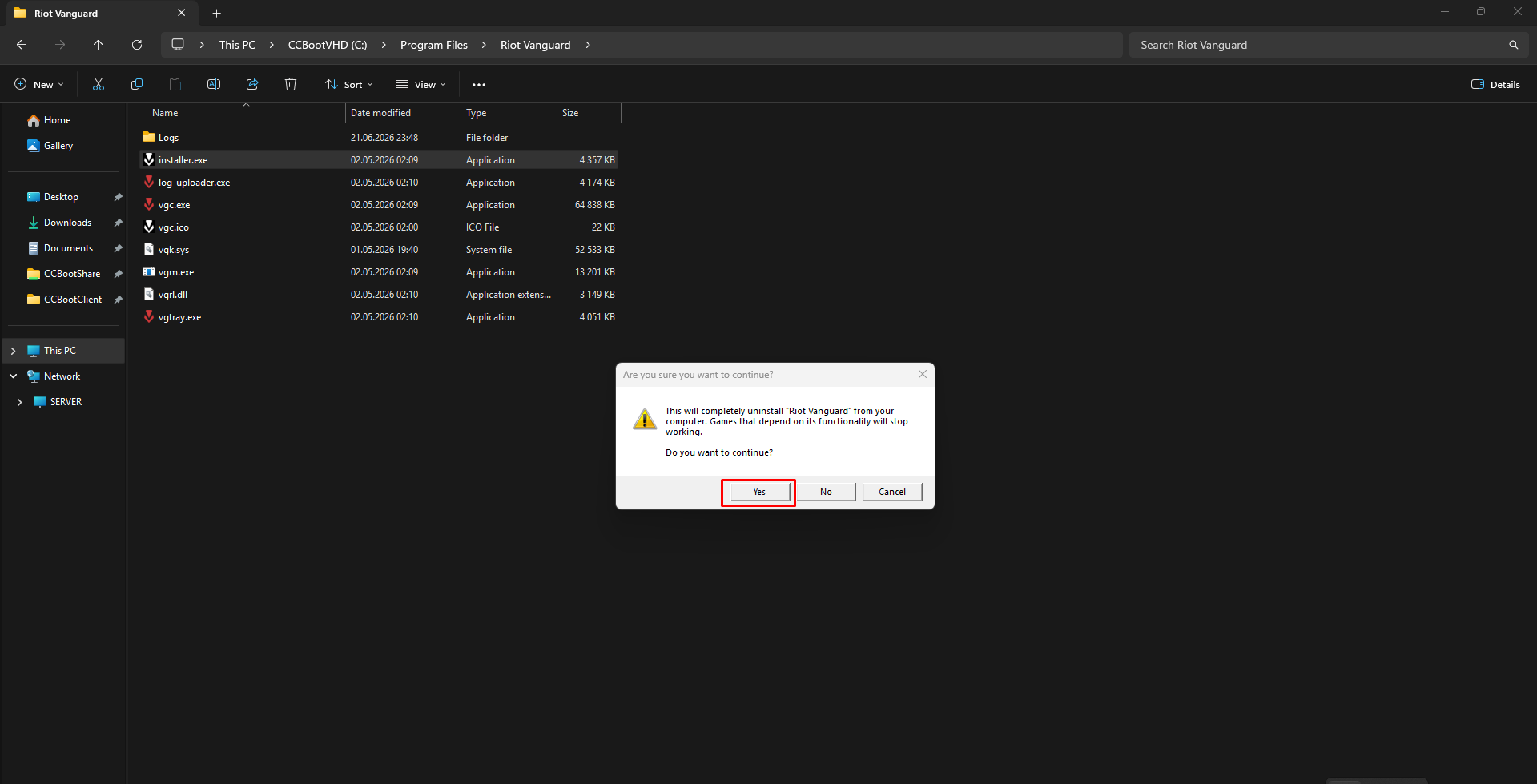Open CCBootClient in quick access
The image size is (1537, 784).
[73, 300]
